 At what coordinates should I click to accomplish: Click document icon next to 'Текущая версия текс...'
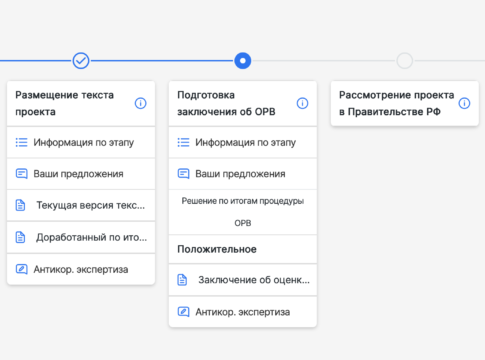pos(20,205)
